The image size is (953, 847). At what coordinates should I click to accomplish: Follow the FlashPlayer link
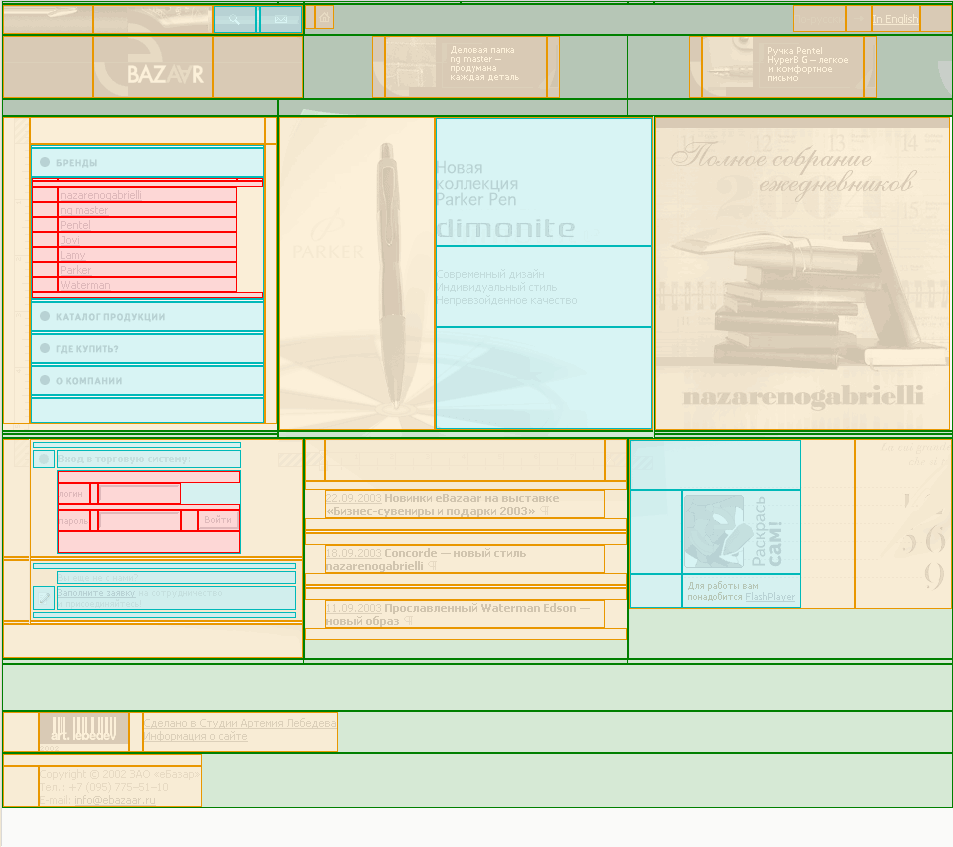[x=770, y=597]
